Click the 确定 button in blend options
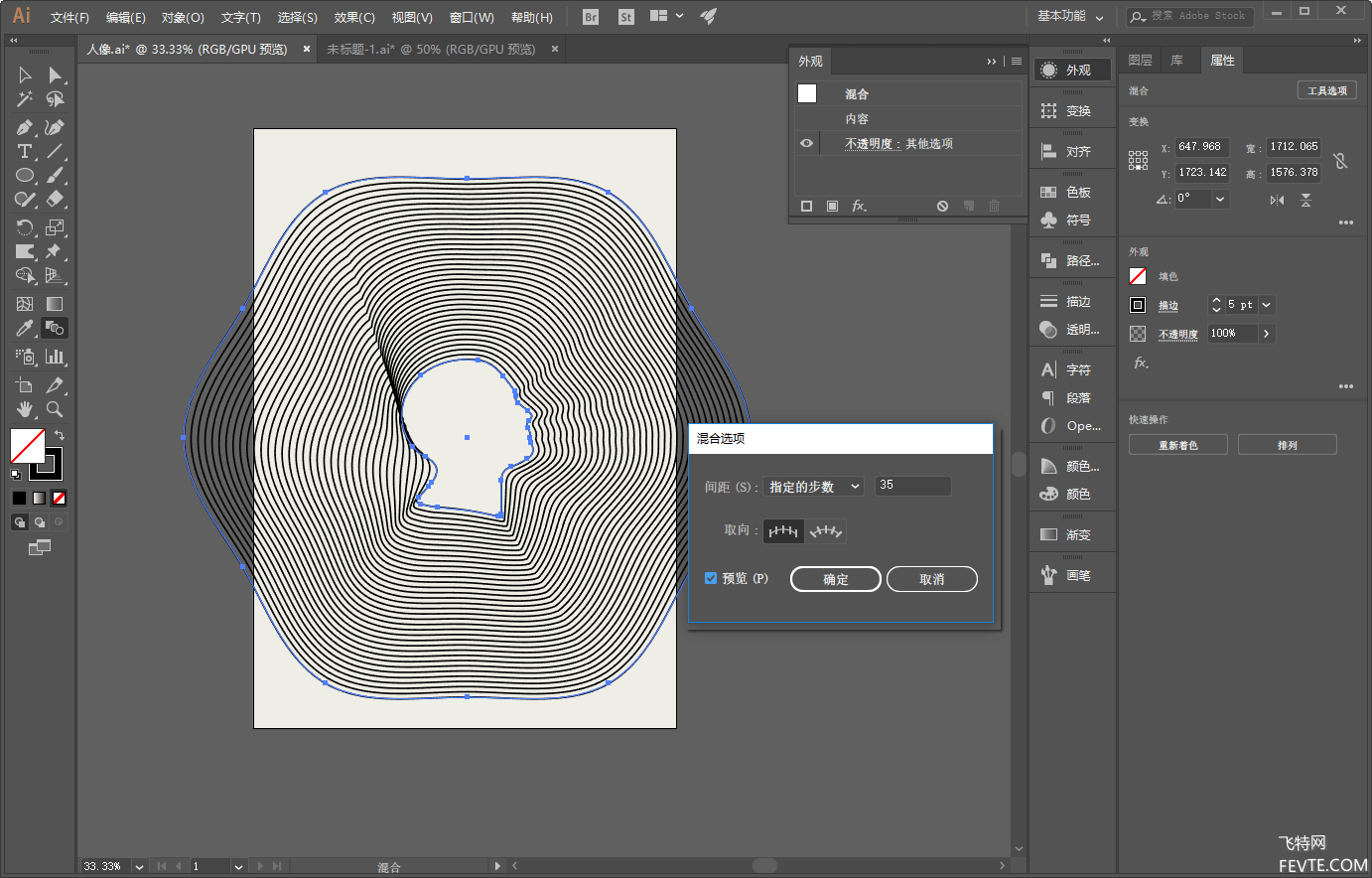 click(835, 579)
